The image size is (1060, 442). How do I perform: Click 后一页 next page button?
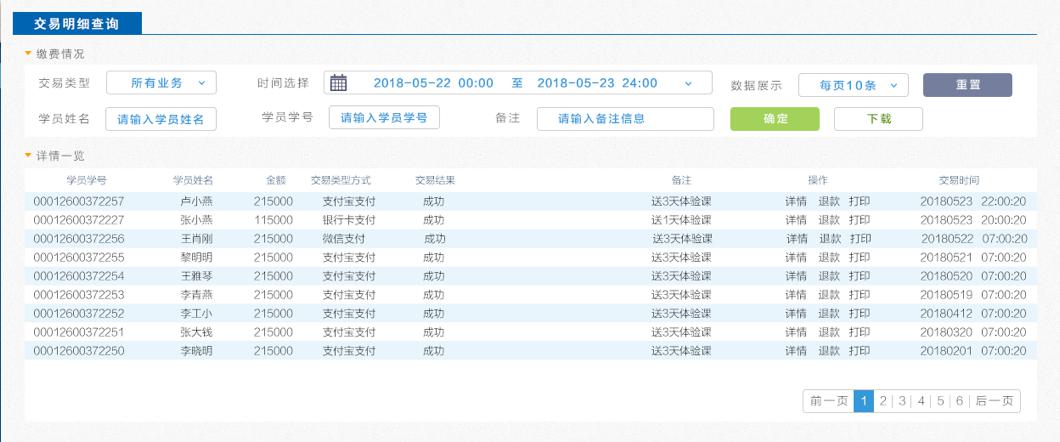click(995, 401)
